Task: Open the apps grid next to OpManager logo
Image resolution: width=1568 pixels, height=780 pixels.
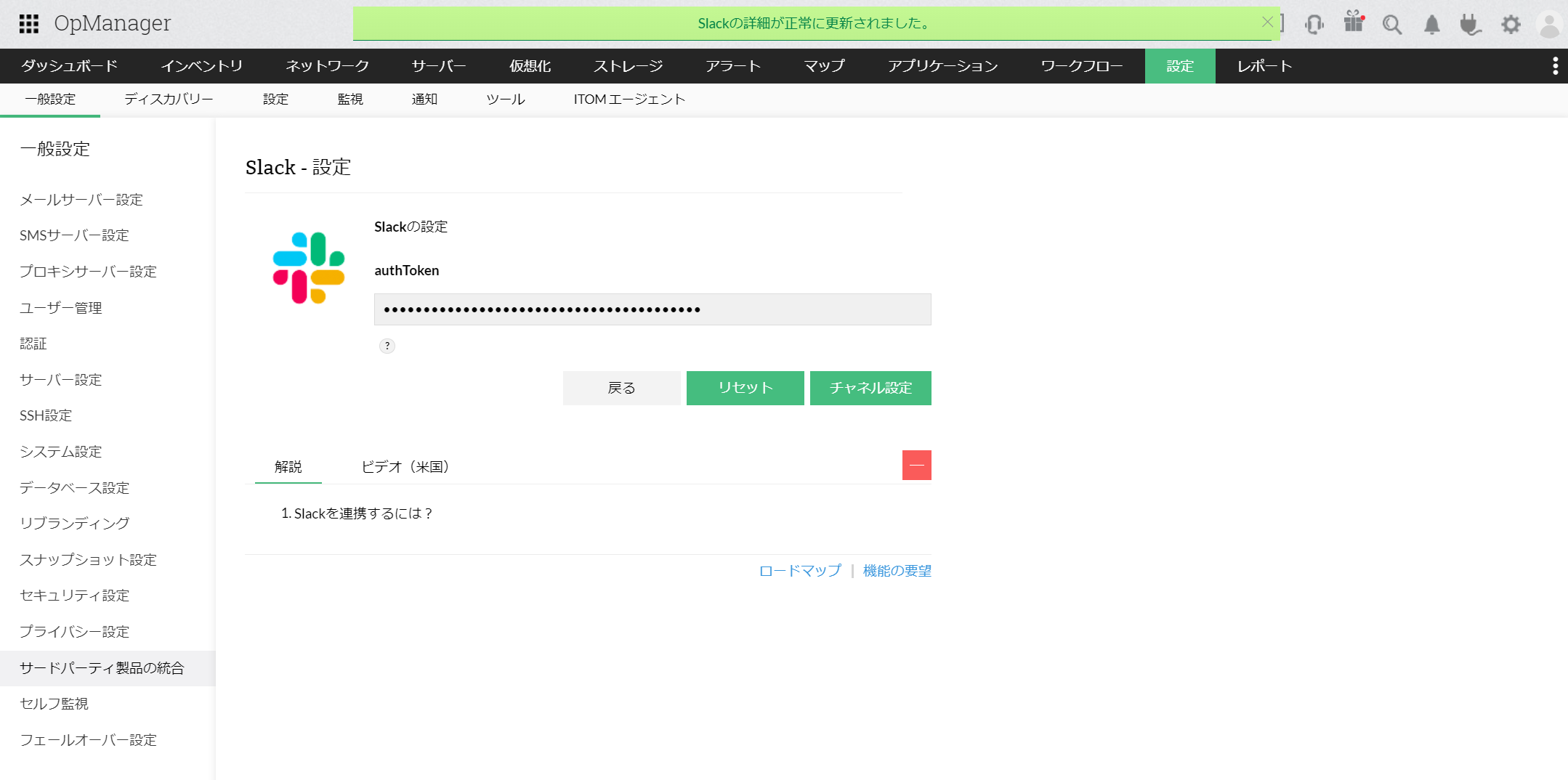Action: tap(29, 23)
